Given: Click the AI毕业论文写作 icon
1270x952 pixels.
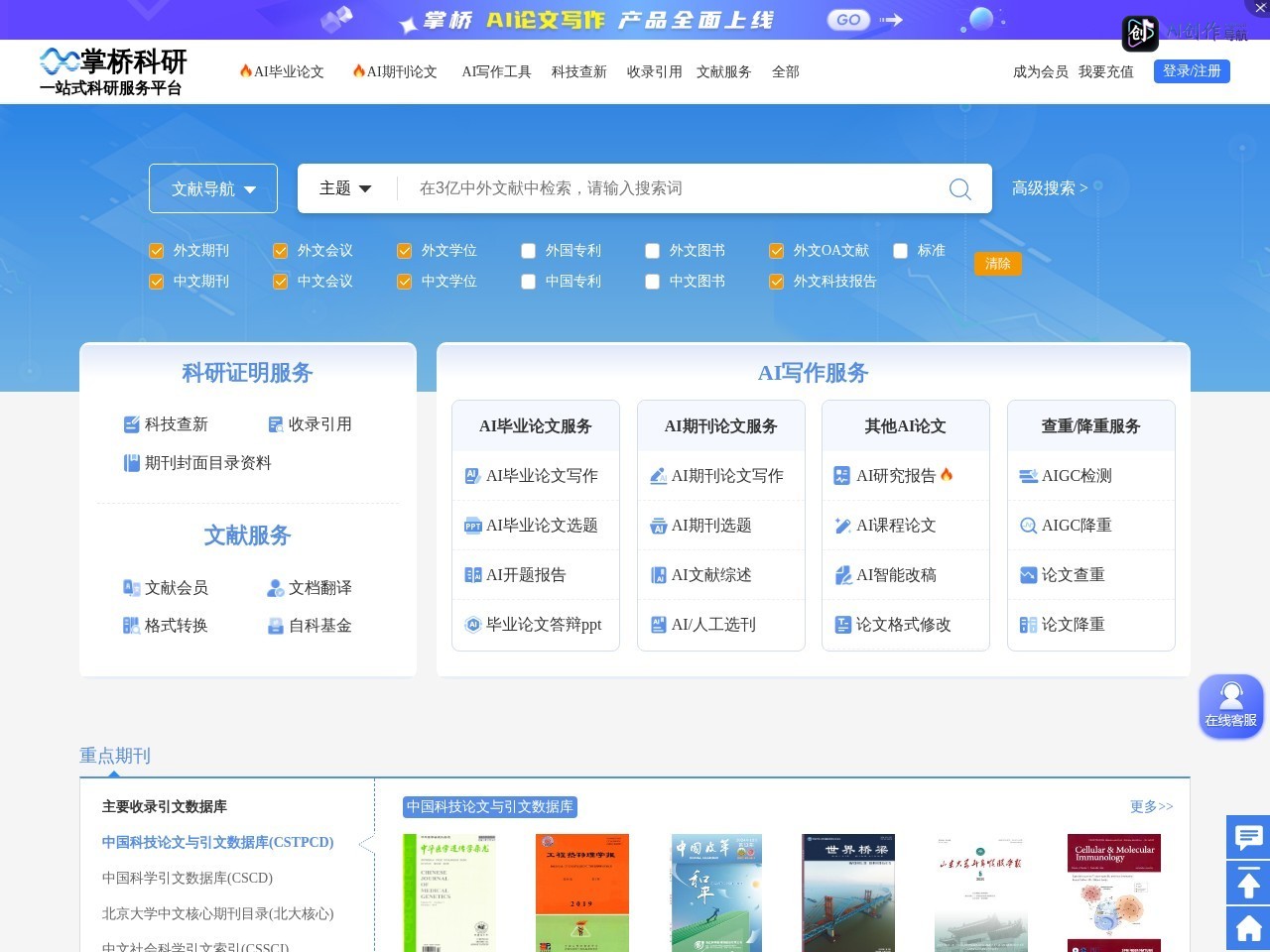Looking at the screenshot, I should (473, 476).
